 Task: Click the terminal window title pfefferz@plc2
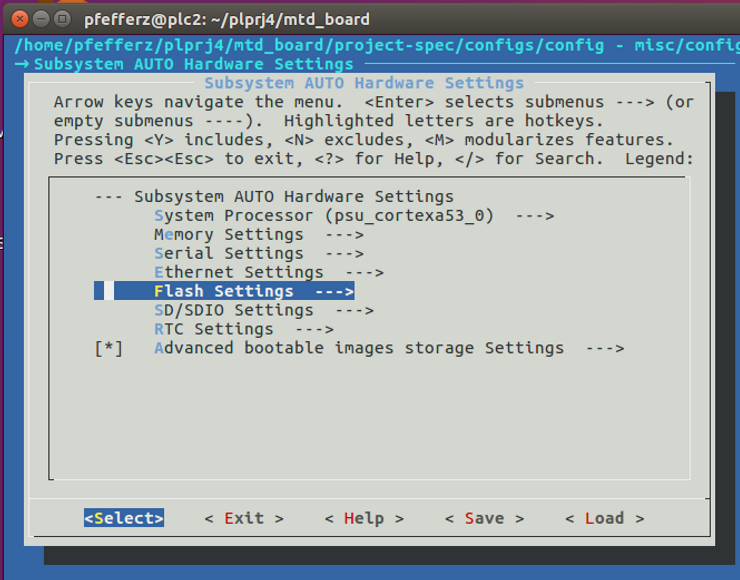227,19
